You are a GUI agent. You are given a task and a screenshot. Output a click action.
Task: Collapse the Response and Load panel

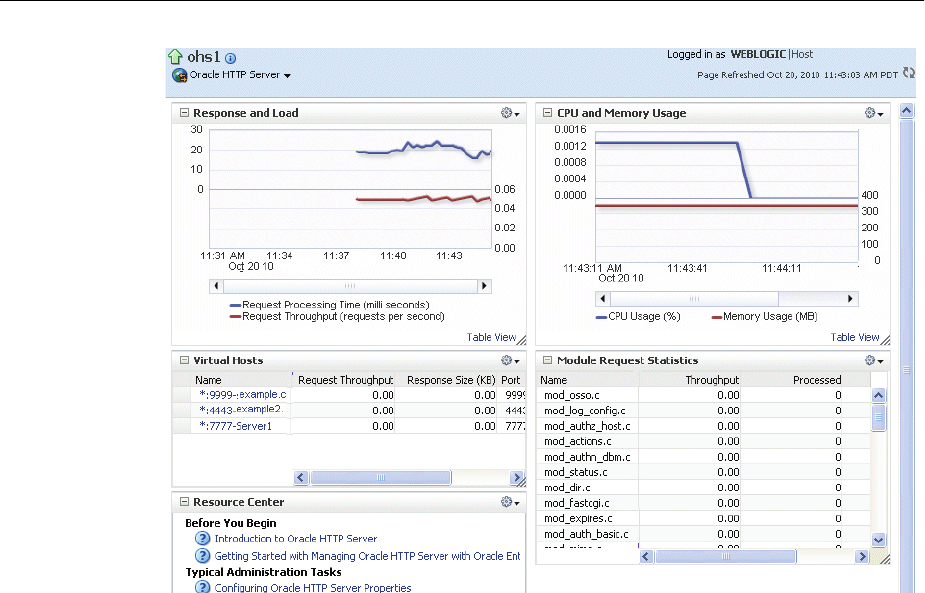pos(184,113)
